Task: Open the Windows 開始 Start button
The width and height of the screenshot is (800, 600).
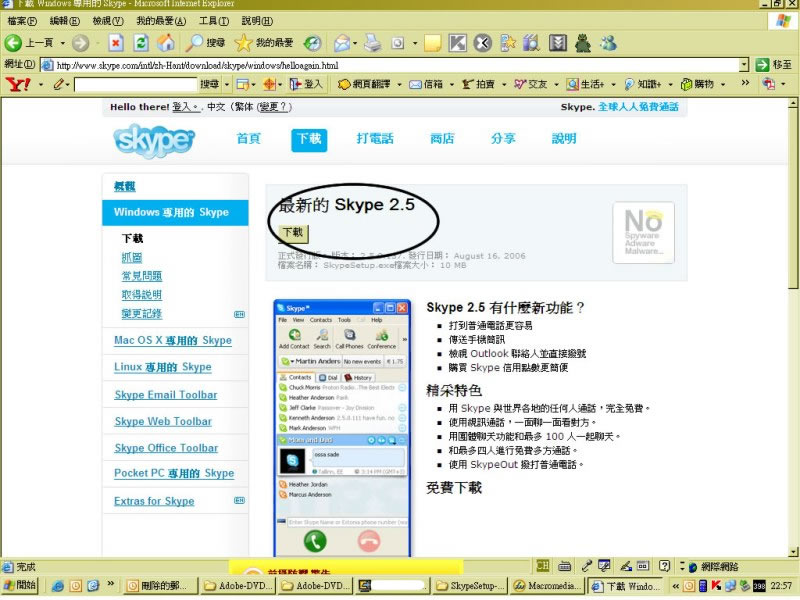Action: (x=20, y=585)
